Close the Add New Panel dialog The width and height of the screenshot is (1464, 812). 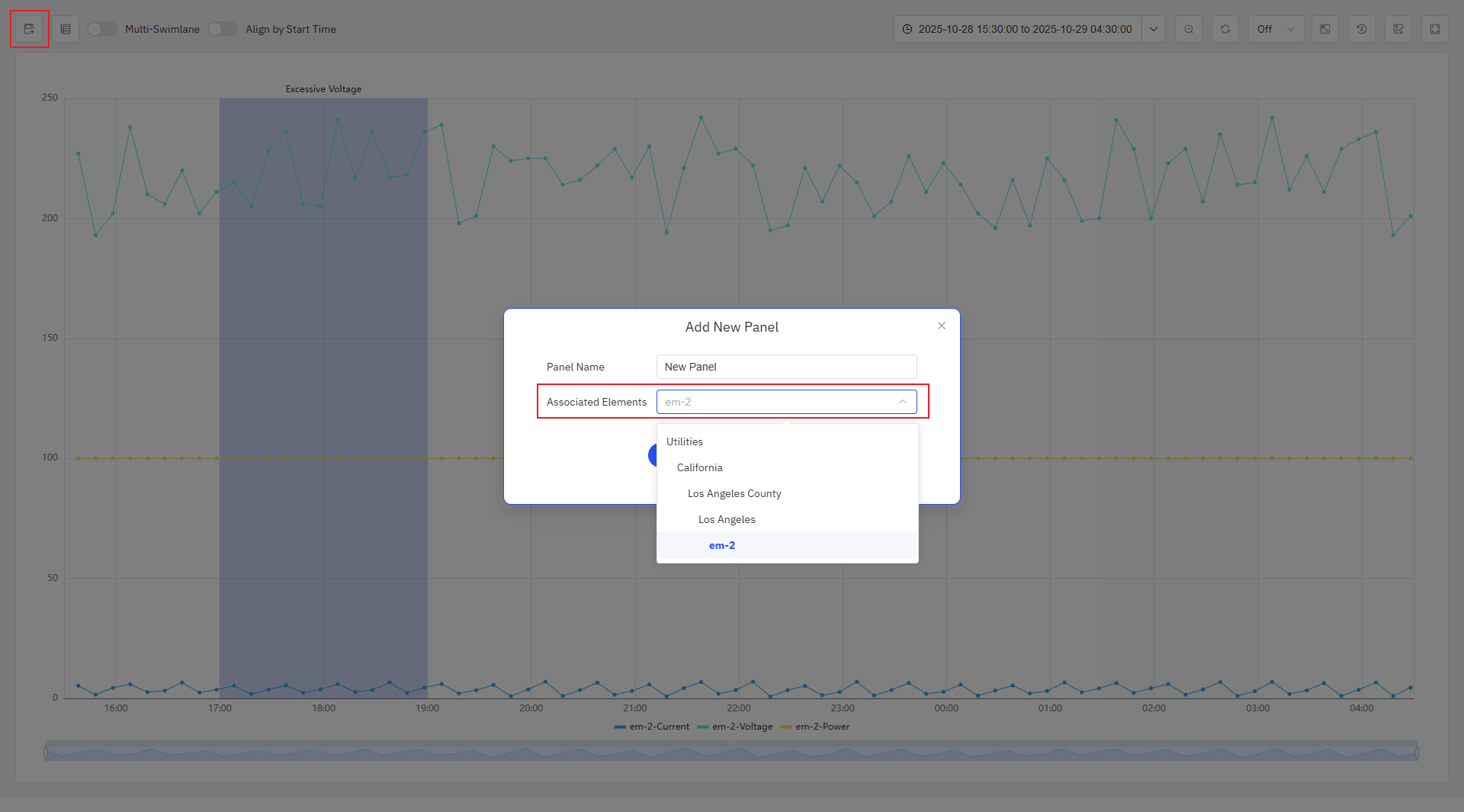pyautogui.click(x=941, y=326)
